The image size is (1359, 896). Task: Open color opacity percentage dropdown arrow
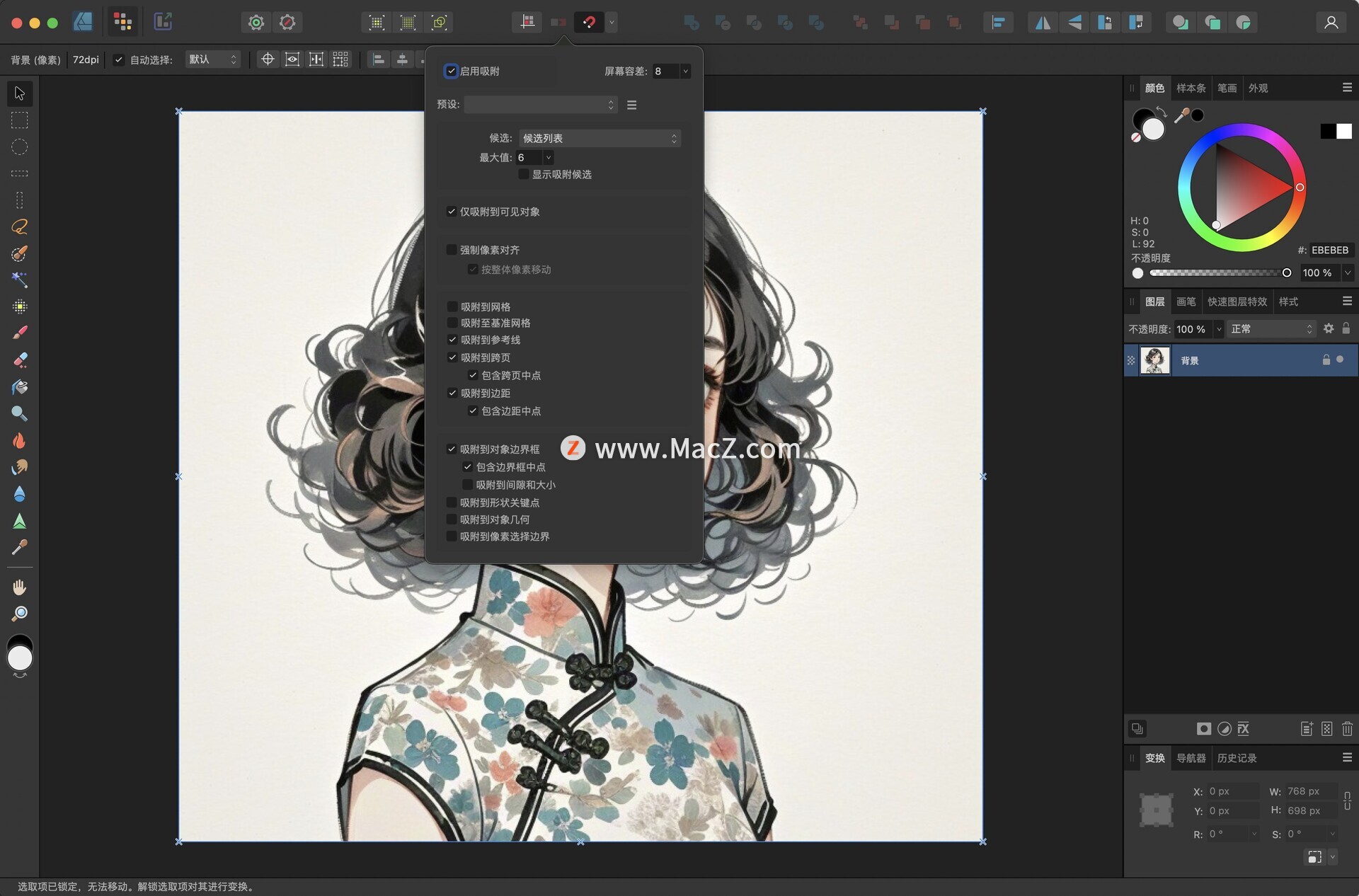pyautogui.click(x=1348, y=272)
